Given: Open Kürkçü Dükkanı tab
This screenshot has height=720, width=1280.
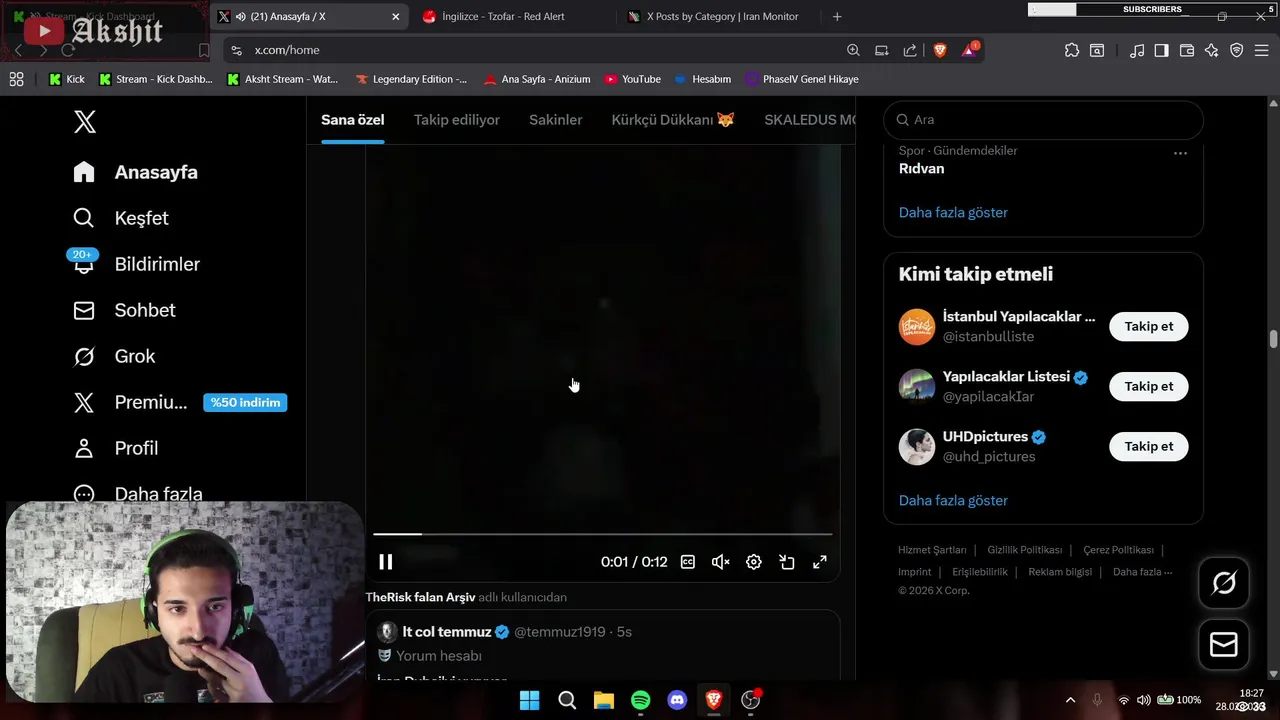Looking at the screenshot, I should coord(673,120).
